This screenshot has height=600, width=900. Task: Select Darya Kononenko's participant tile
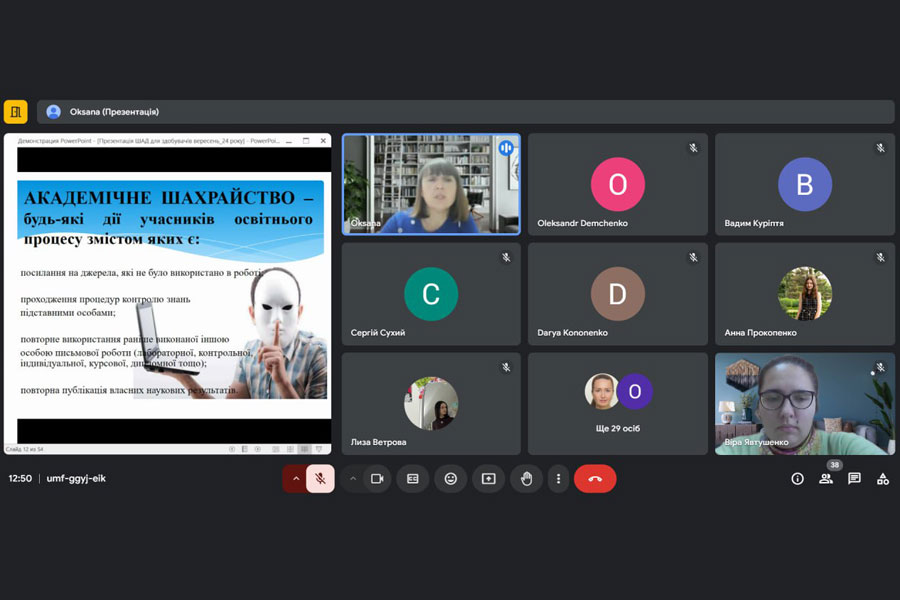tap(618, 294)
